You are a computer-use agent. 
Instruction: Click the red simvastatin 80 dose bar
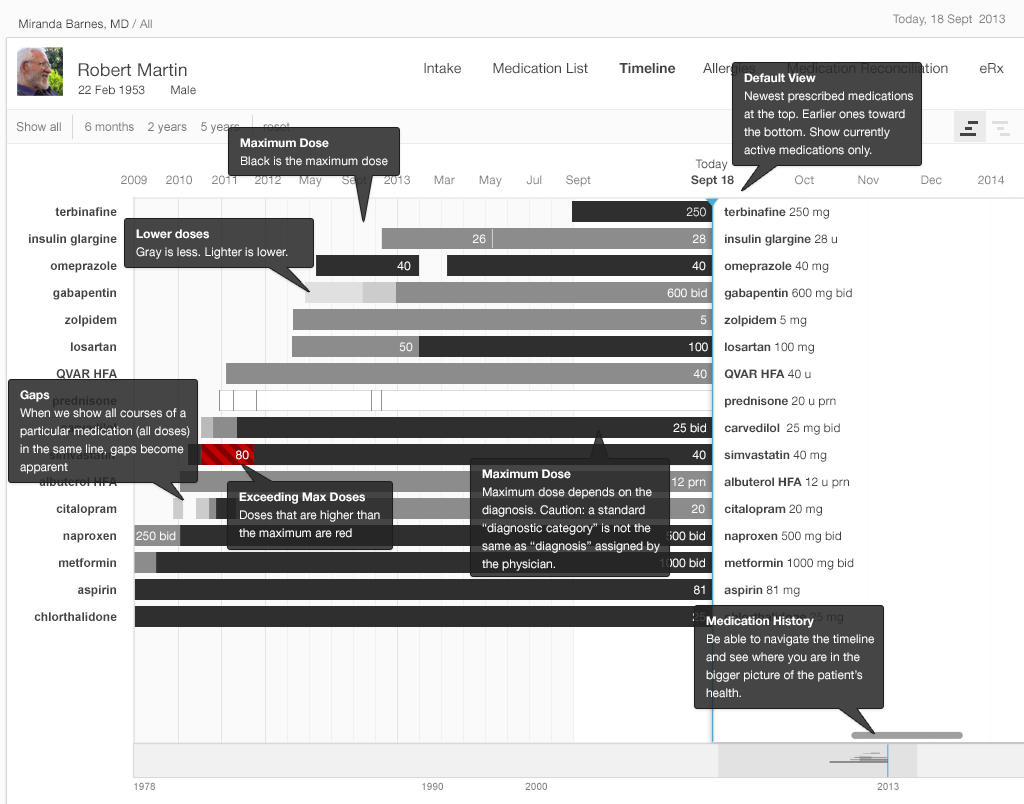coord(227,455)
